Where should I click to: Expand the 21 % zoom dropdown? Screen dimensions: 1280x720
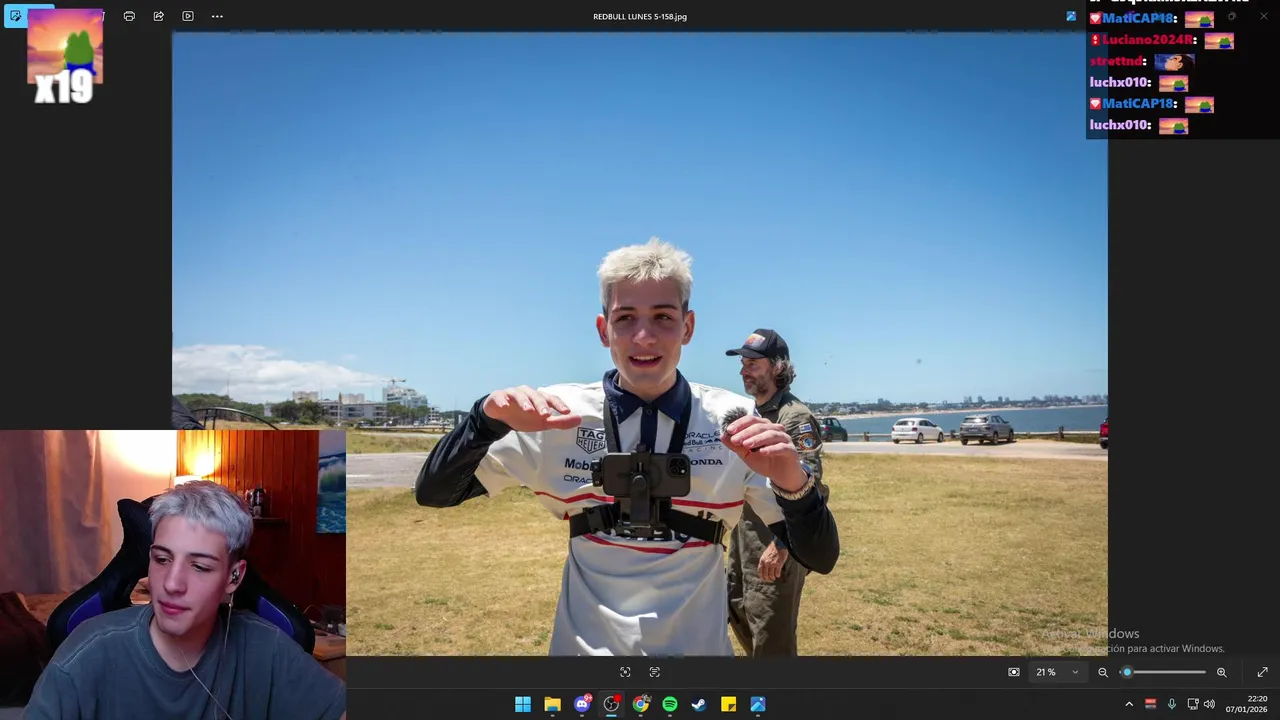pyautogui.click(x=1059, y=672)
